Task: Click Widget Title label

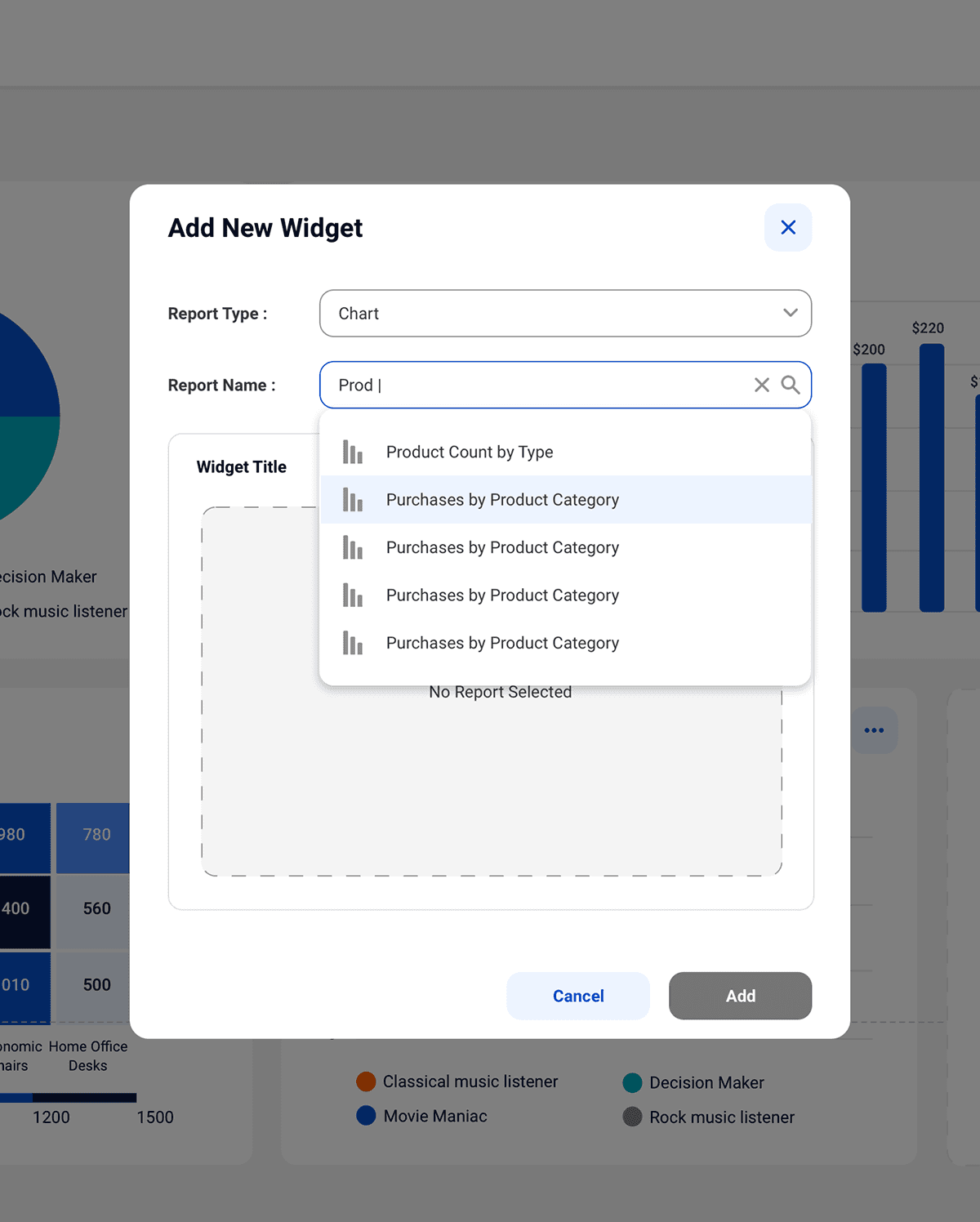Action: coord(242,467)
